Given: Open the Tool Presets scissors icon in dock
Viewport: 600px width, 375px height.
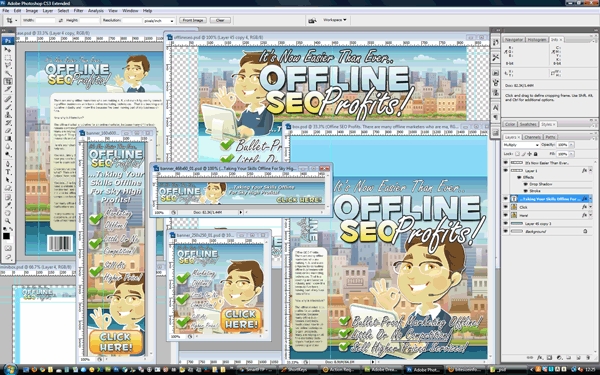Looking at the screenshot, I should click(496, 57).
